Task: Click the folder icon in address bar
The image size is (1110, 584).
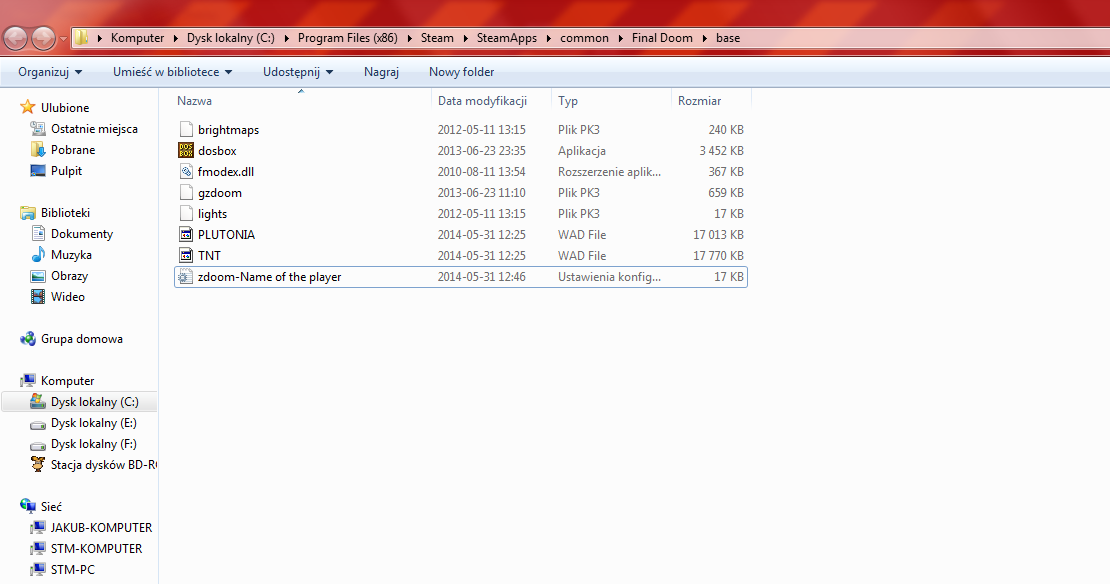Action: click(x=82, y=38)
